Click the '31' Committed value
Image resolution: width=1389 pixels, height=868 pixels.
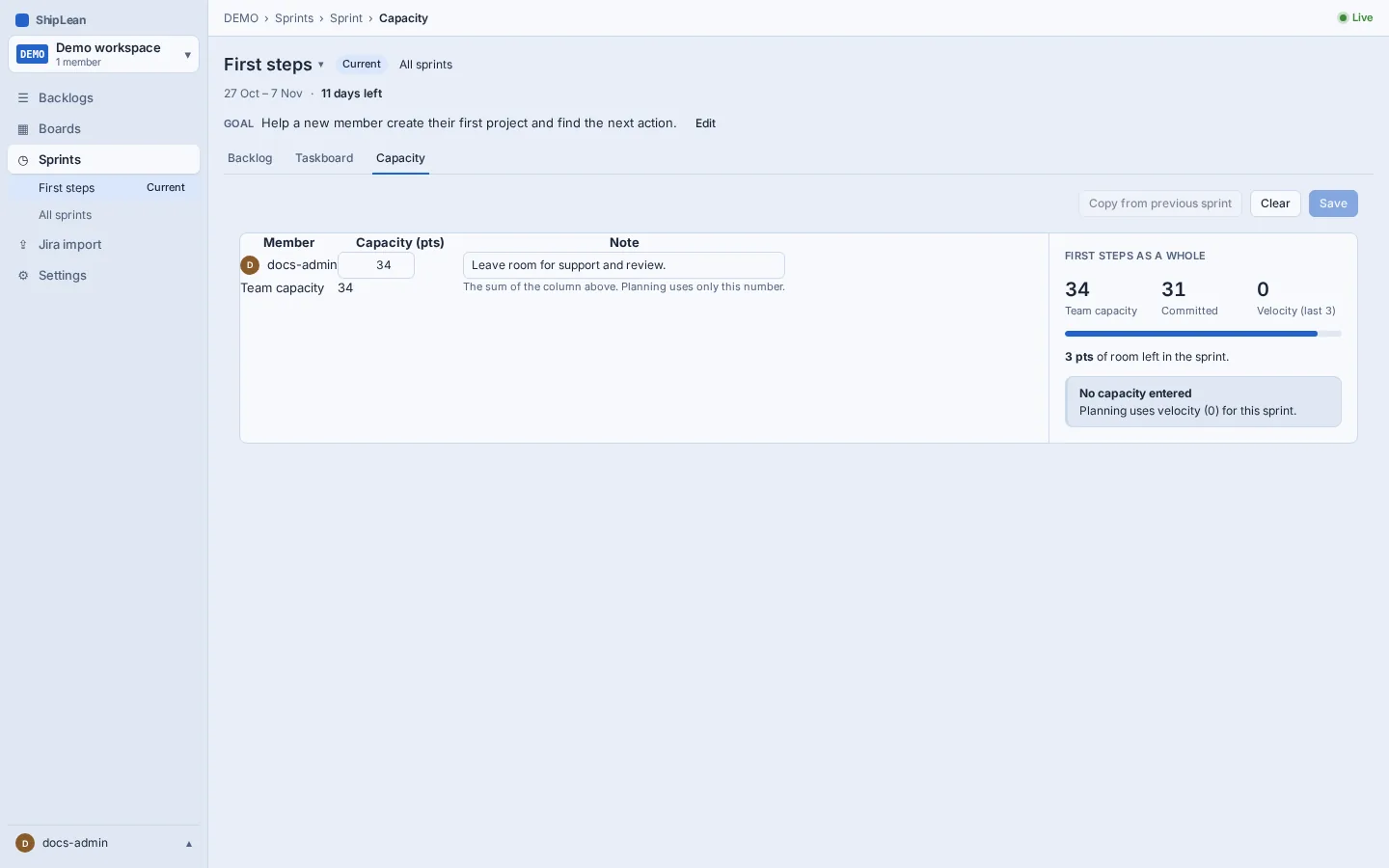[1173, 289]
